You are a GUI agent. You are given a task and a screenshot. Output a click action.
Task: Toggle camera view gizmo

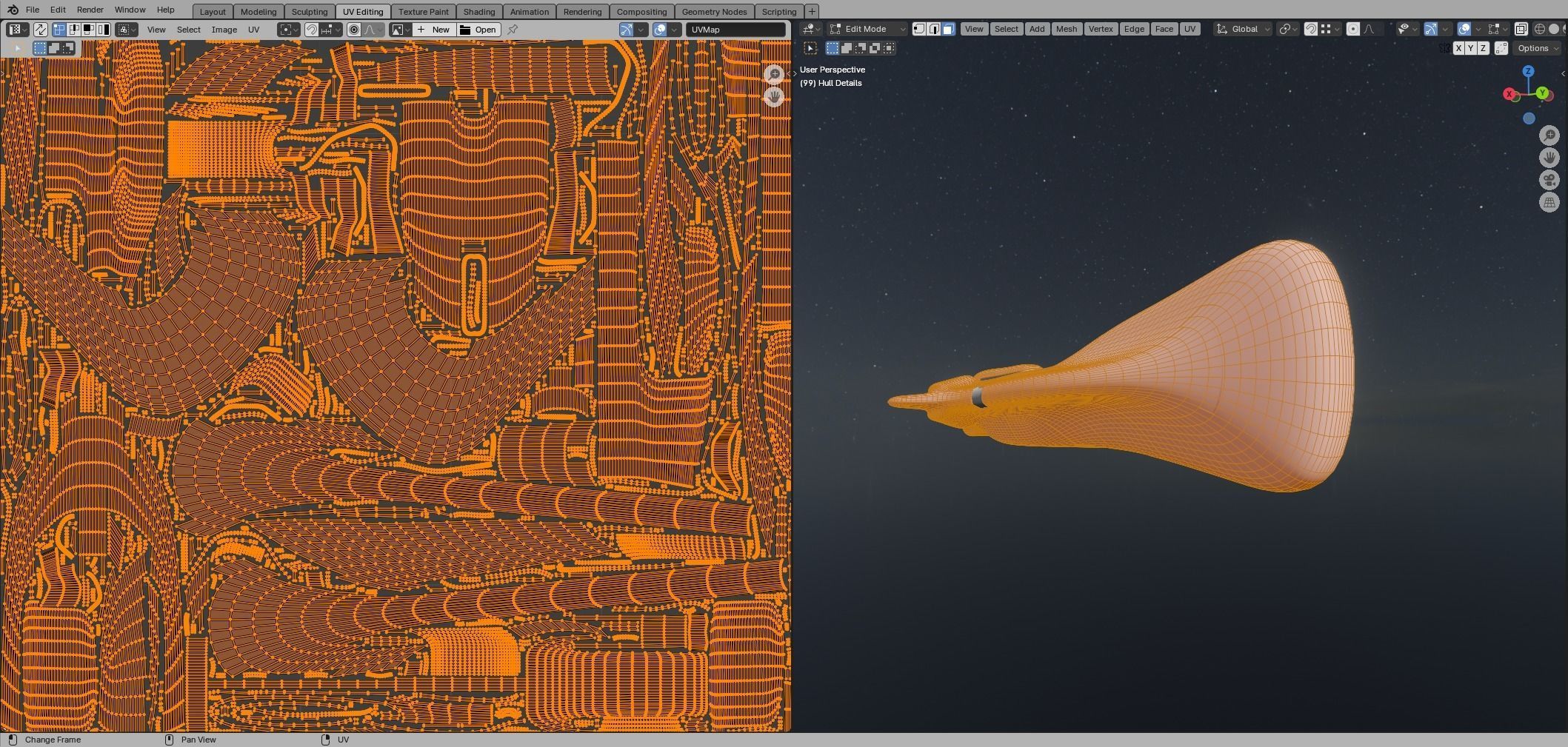point(1549,180)
